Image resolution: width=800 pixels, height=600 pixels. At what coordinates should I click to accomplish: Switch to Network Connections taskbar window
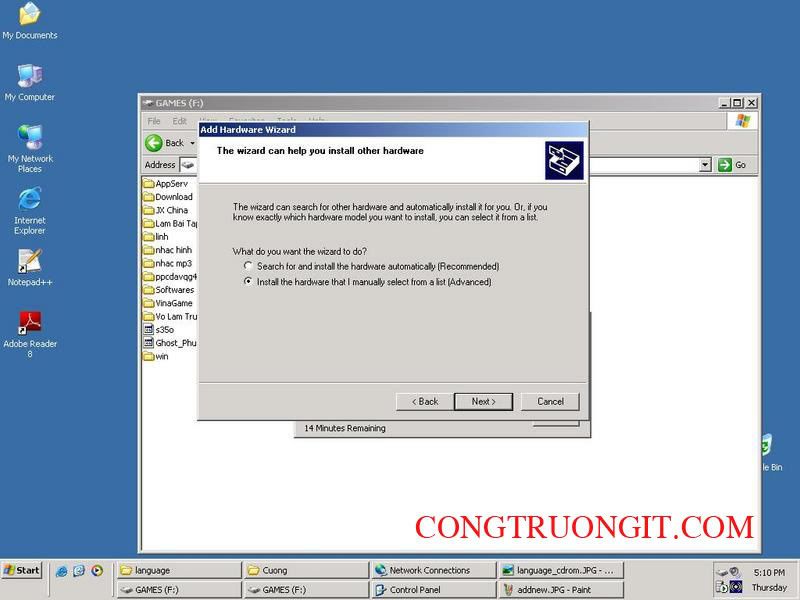pos(434,570)
